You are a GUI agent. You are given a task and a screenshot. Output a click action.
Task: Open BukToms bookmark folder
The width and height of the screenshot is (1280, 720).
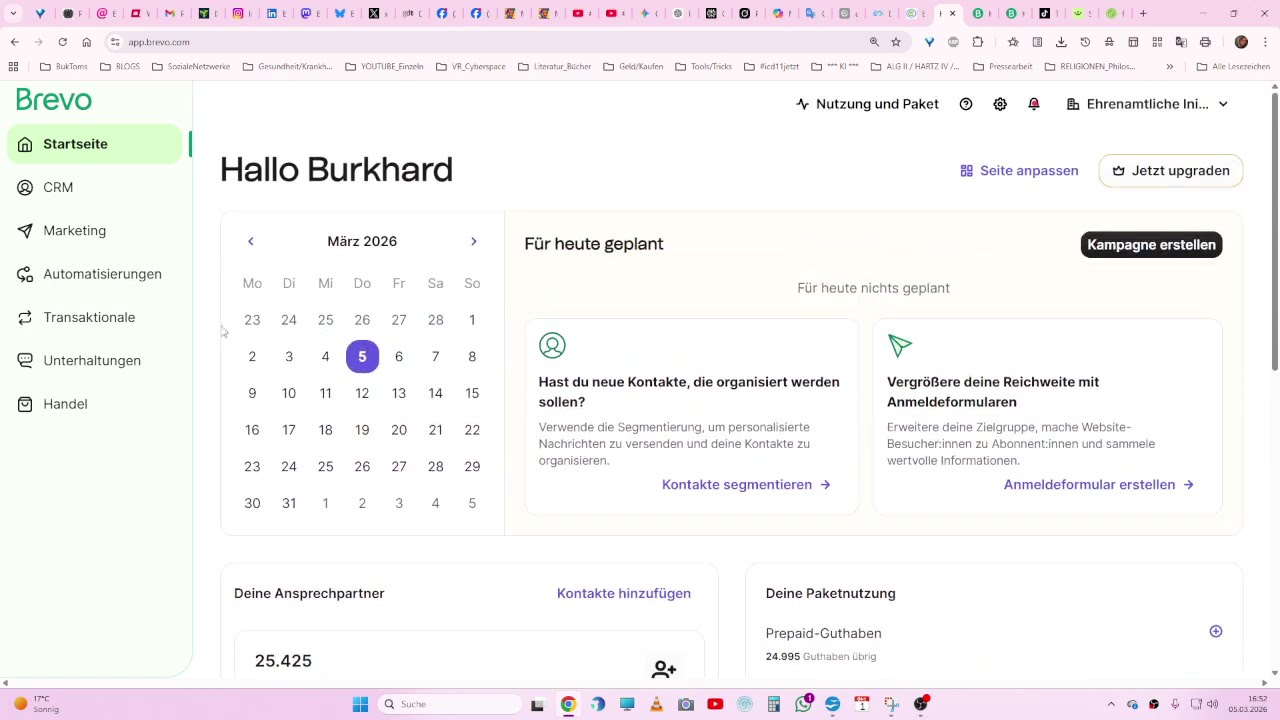point(64,67)
